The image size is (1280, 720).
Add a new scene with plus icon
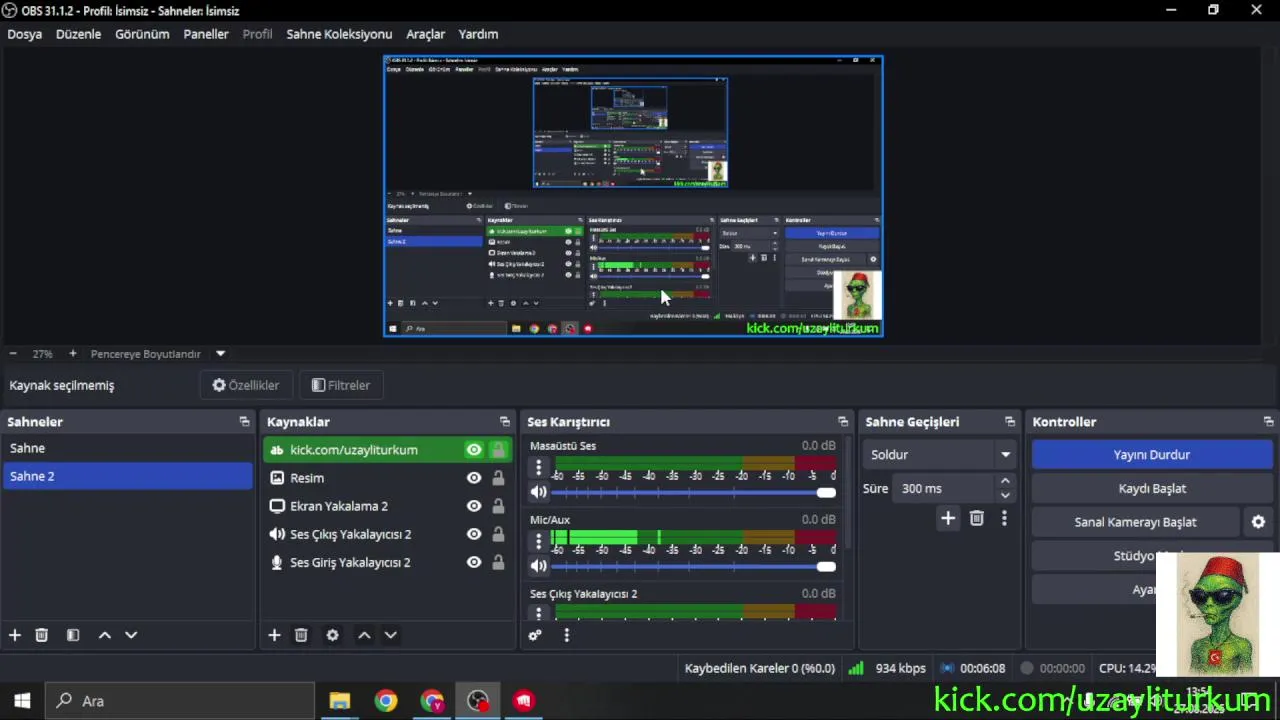pyautogui.click(x=15, y=635)
